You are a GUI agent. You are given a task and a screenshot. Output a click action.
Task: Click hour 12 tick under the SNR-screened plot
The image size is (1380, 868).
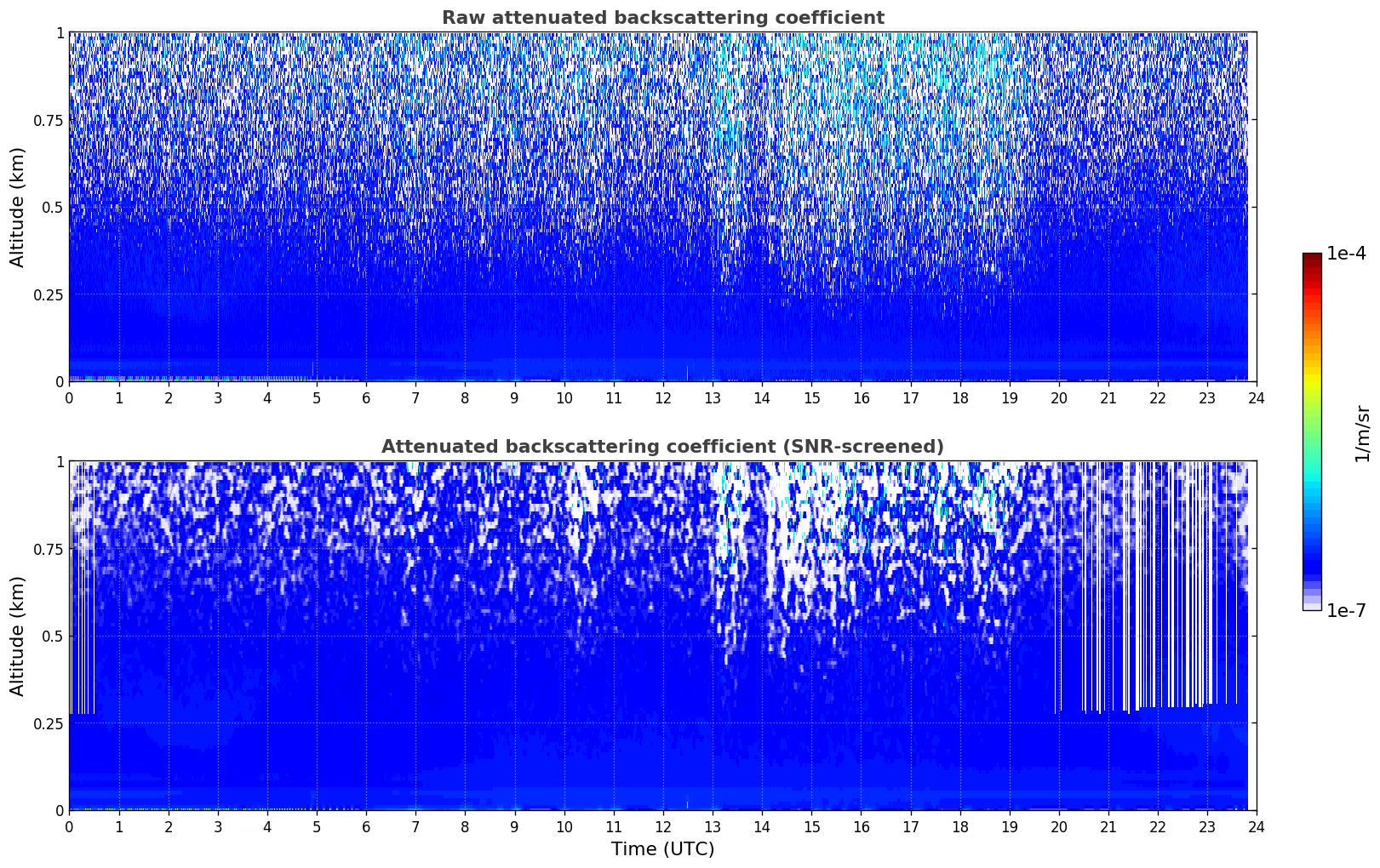pos(663,826)
